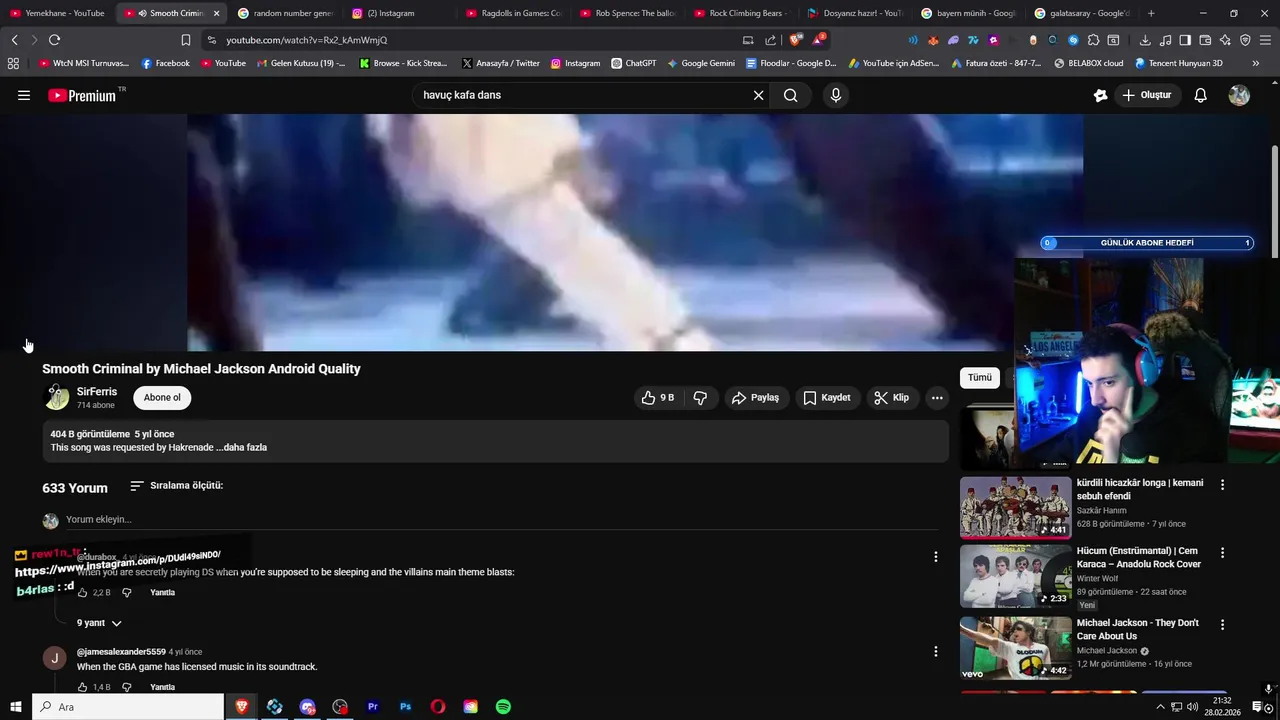Dislike the Smooth Criminal video

pos(700,397)
